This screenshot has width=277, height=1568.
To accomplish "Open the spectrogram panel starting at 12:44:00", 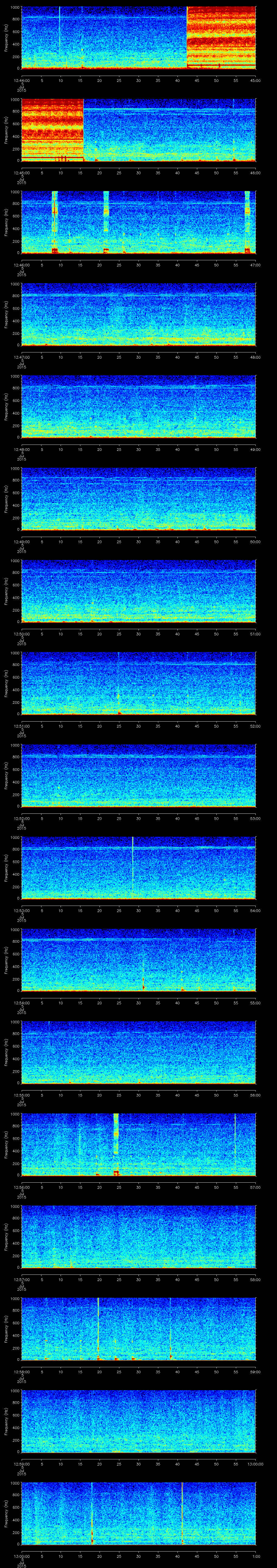I will click(x=139, y=38).
